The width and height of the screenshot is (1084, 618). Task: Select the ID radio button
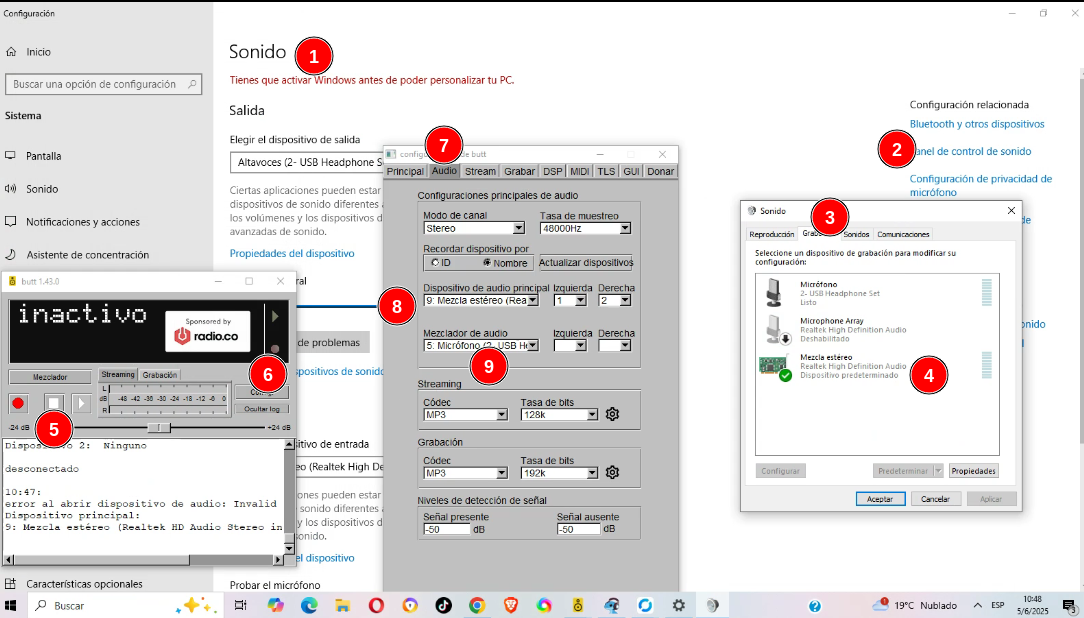pyautogui.click(x=435, y=263)
